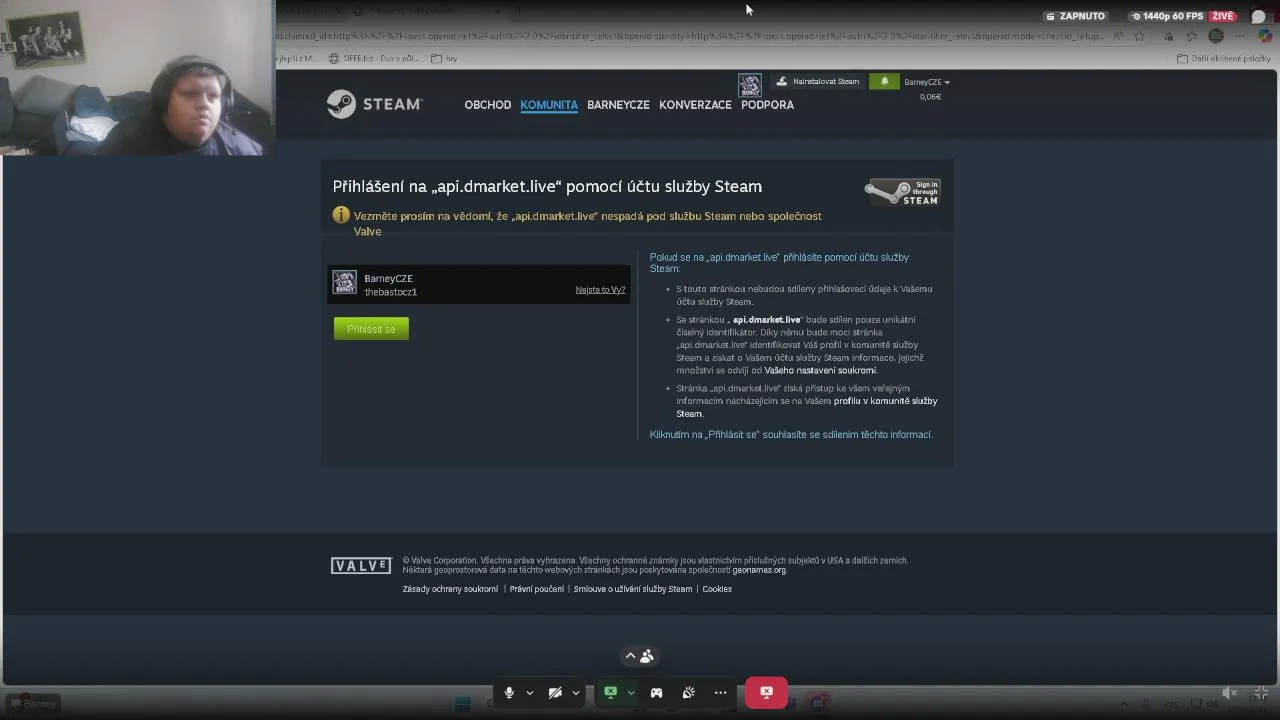
Task: Toggle the muted speaker icon
Action: (1230, 693)
